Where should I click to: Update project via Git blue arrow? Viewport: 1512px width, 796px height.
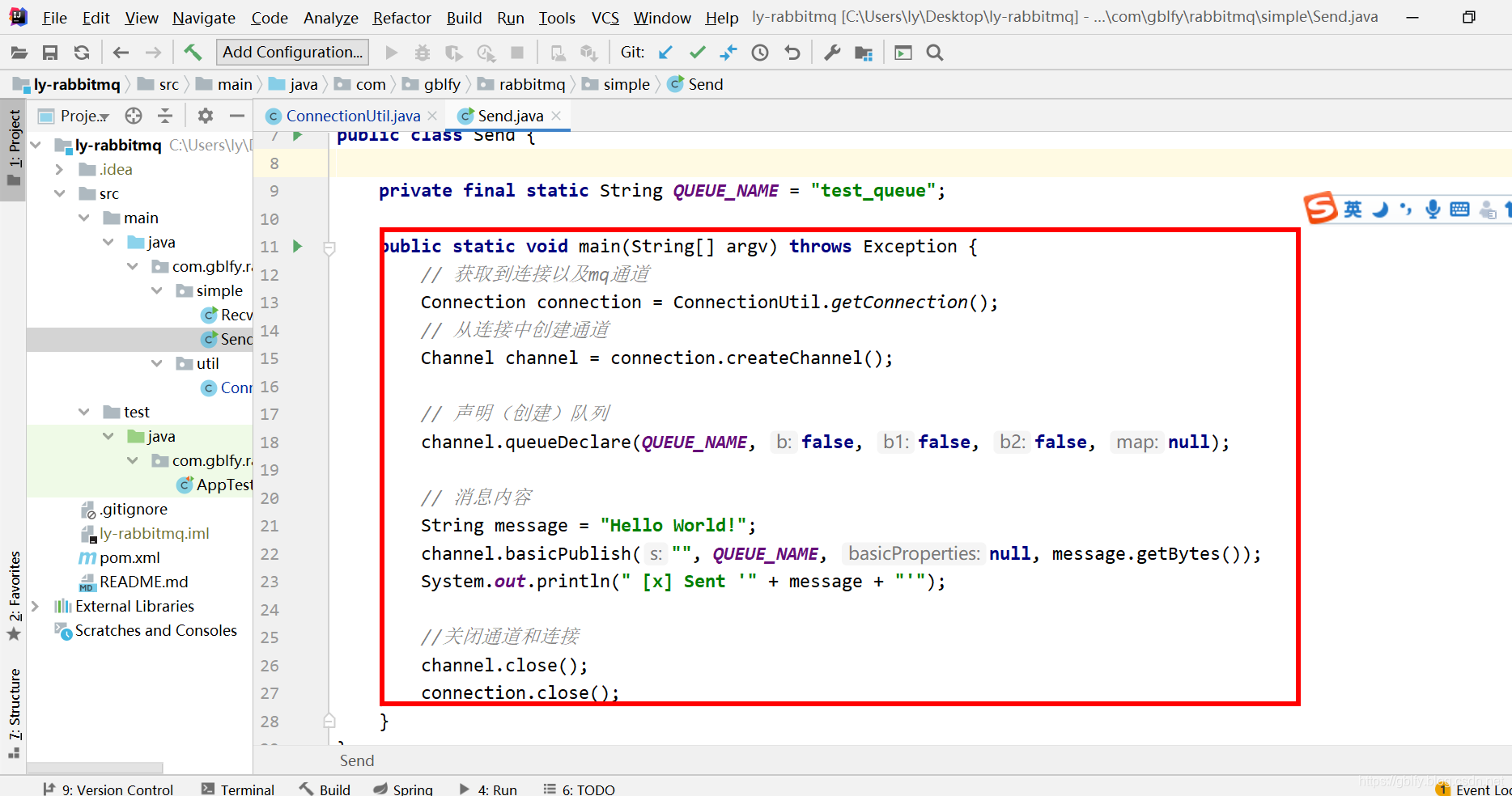[x=665, y=53]
